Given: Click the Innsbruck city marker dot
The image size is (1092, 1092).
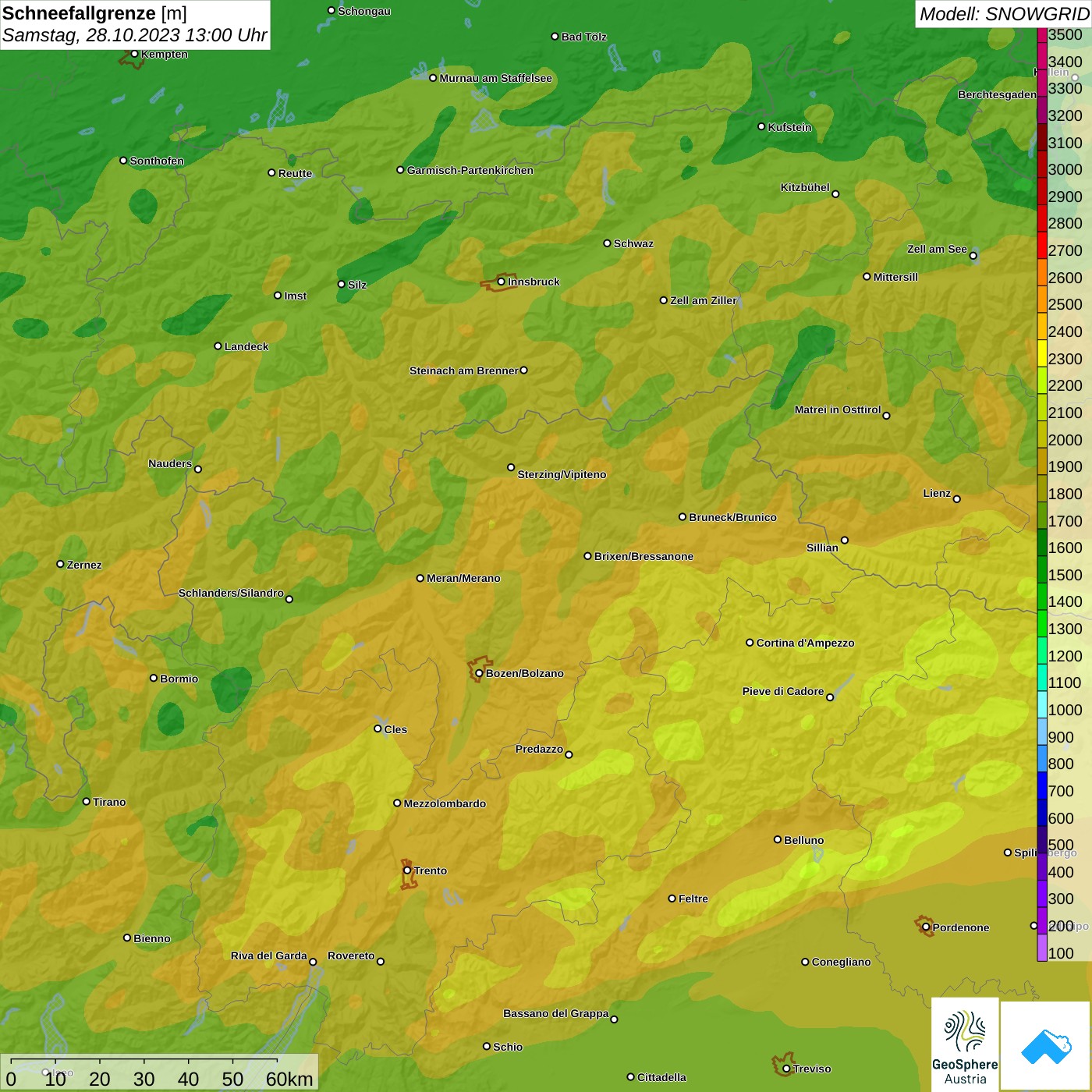Looking at the screenshot, I should click(x=502, y=282).
